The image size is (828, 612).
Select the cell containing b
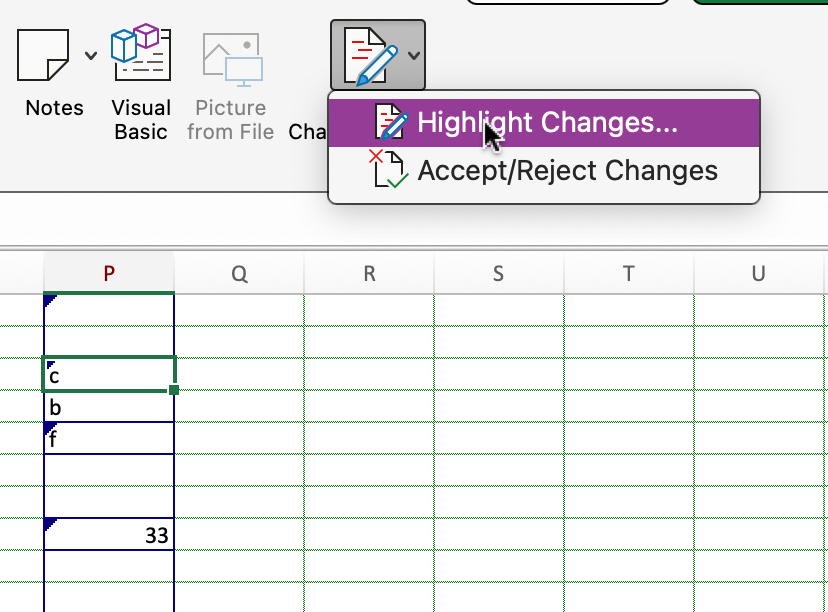click(x=109, y=407)
